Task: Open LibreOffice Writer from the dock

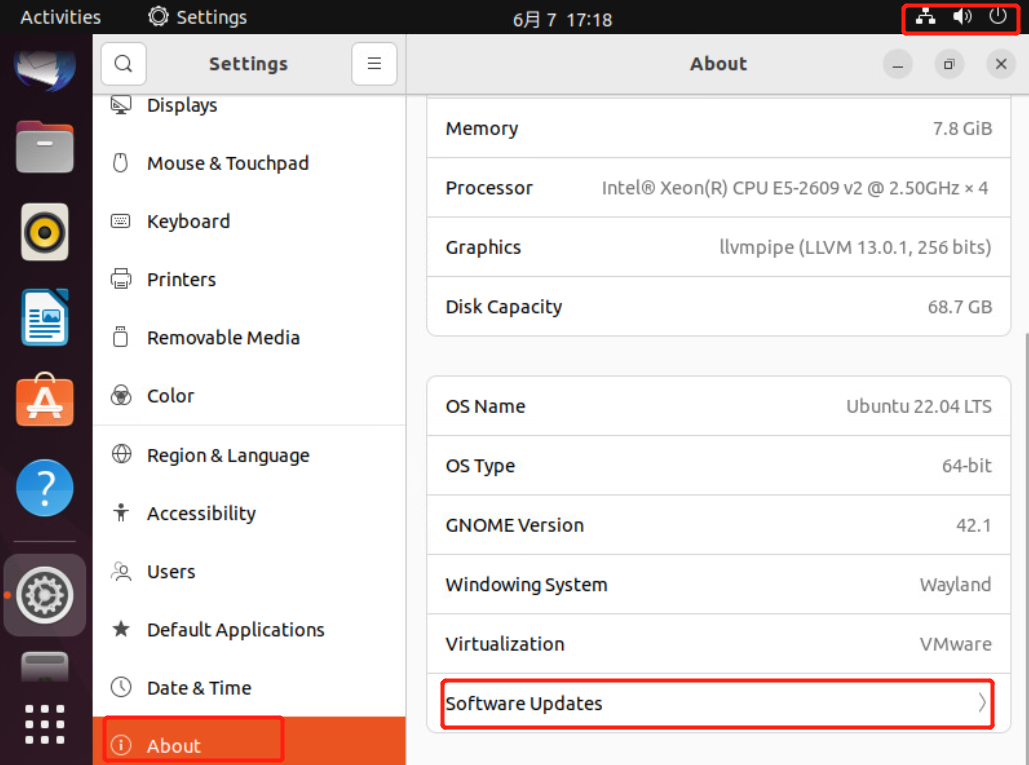Action: 45,317
